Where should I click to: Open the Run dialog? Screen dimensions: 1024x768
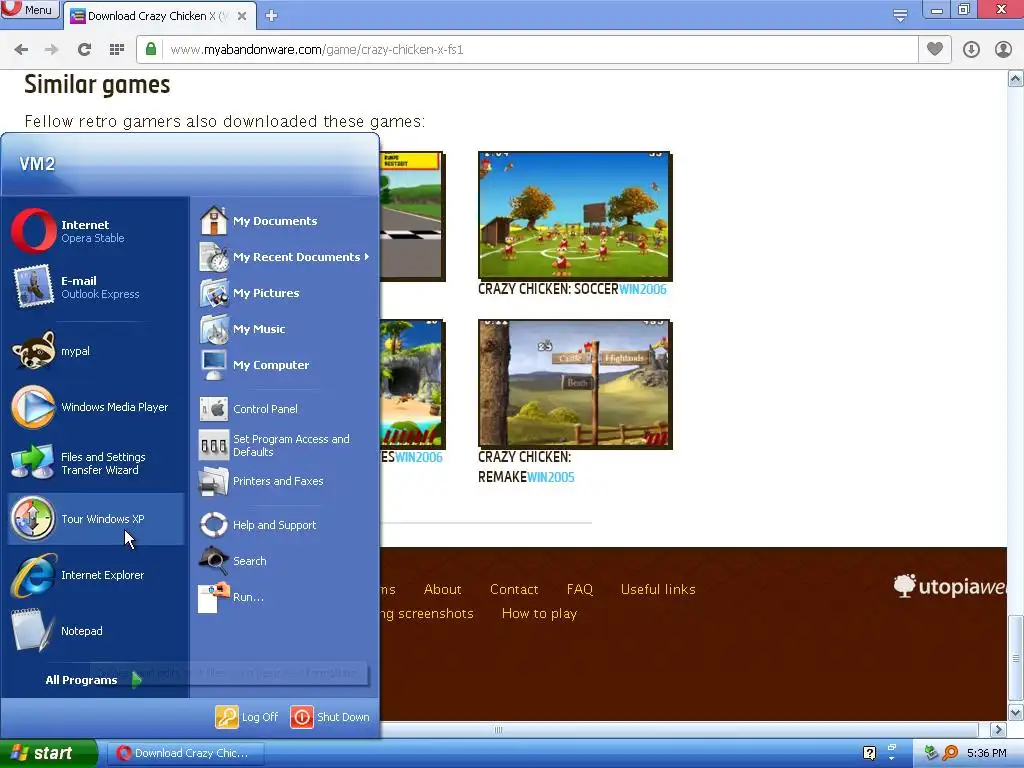pos(284,597)
